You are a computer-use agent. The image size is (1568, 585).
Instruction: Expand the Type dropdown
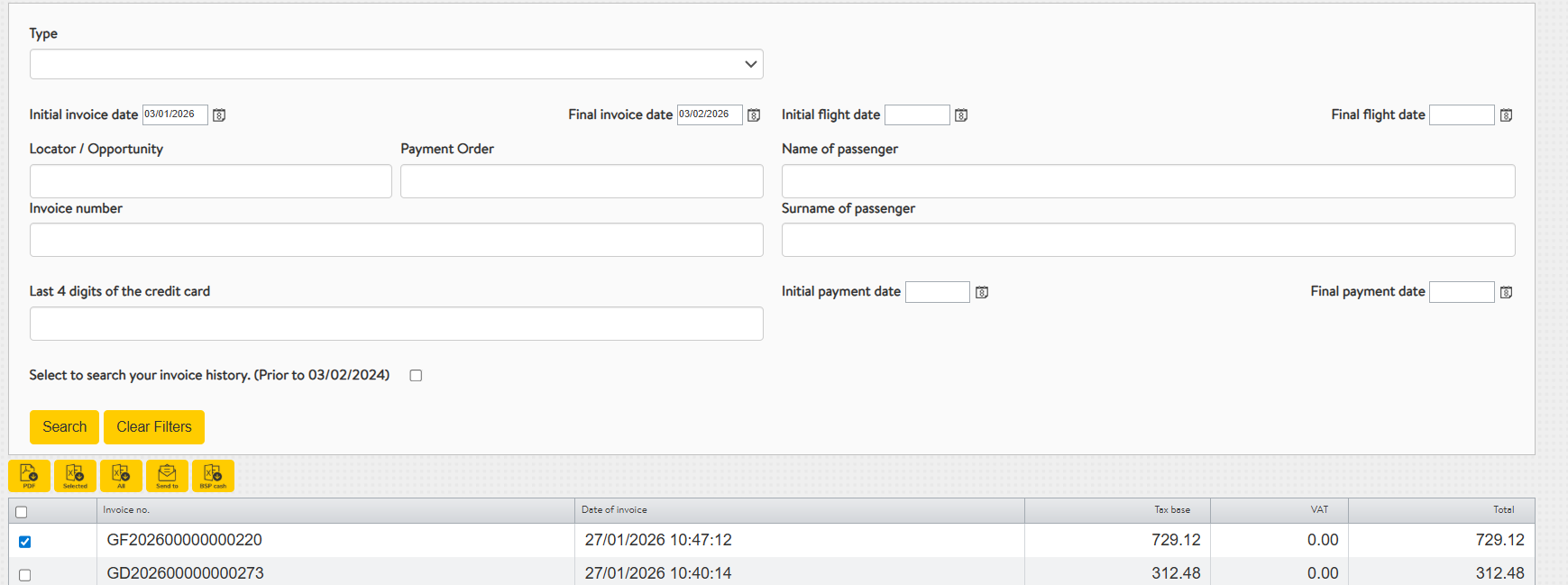pyautogui.click(x=396, y=64)
